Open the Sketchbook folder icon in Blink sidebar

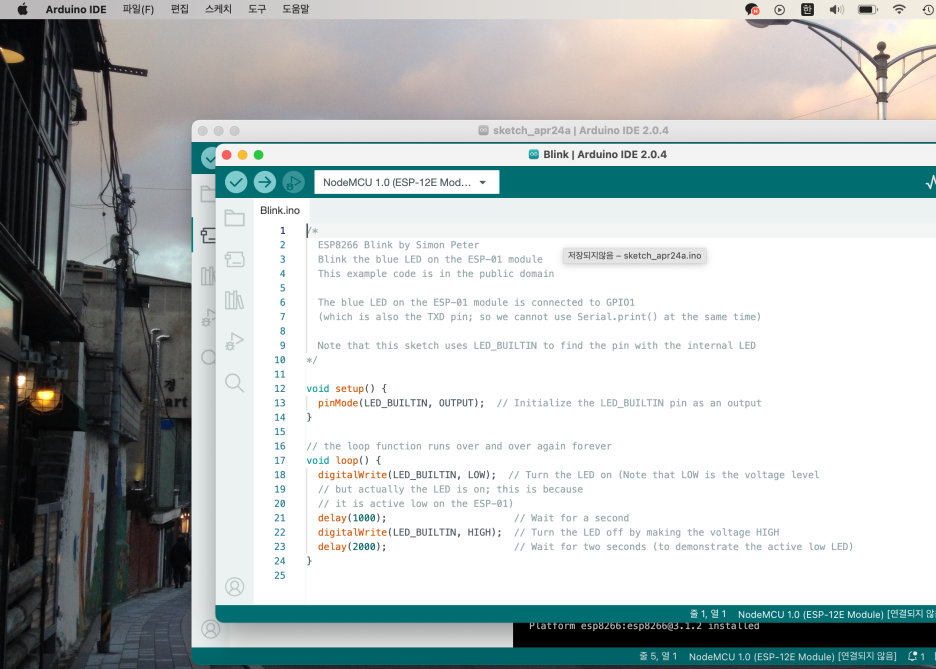[x=235, y=217]
